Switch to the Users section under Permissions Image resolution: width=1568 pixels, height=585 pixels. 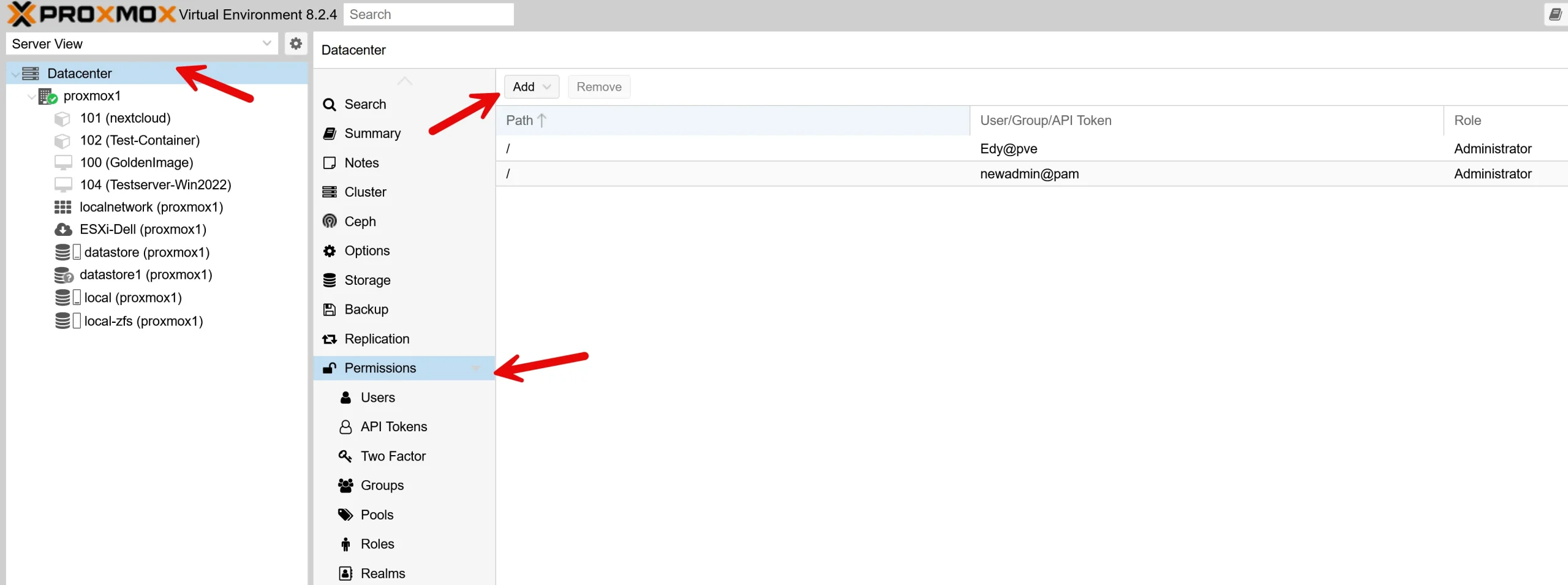coord(377,397)
